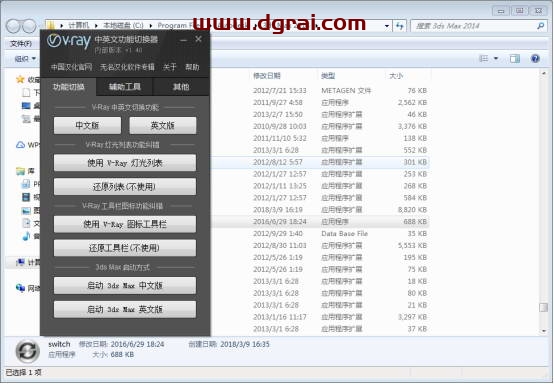Click the Pictures library icon in sidebar
The image size is (554, 384).
(x=26, y=211)
